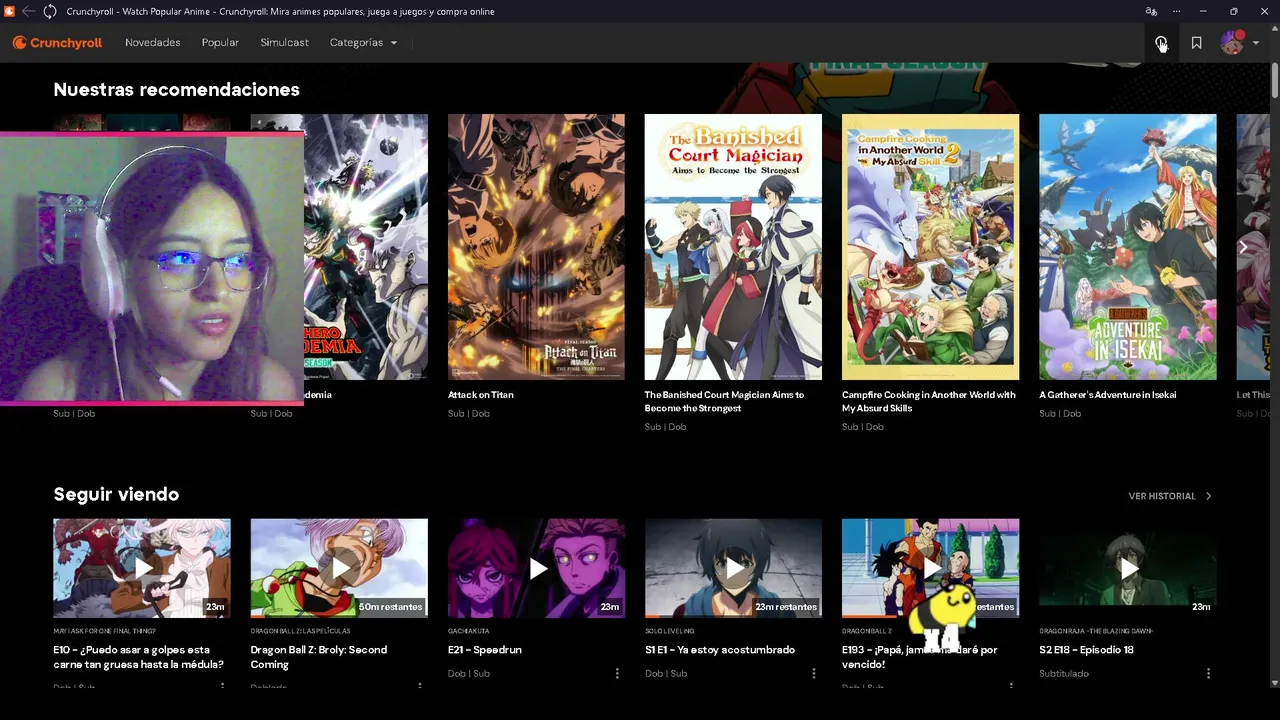Open more options for Dragon Ball Z Broly
1280x720 pixels.
tap(420, 687)
